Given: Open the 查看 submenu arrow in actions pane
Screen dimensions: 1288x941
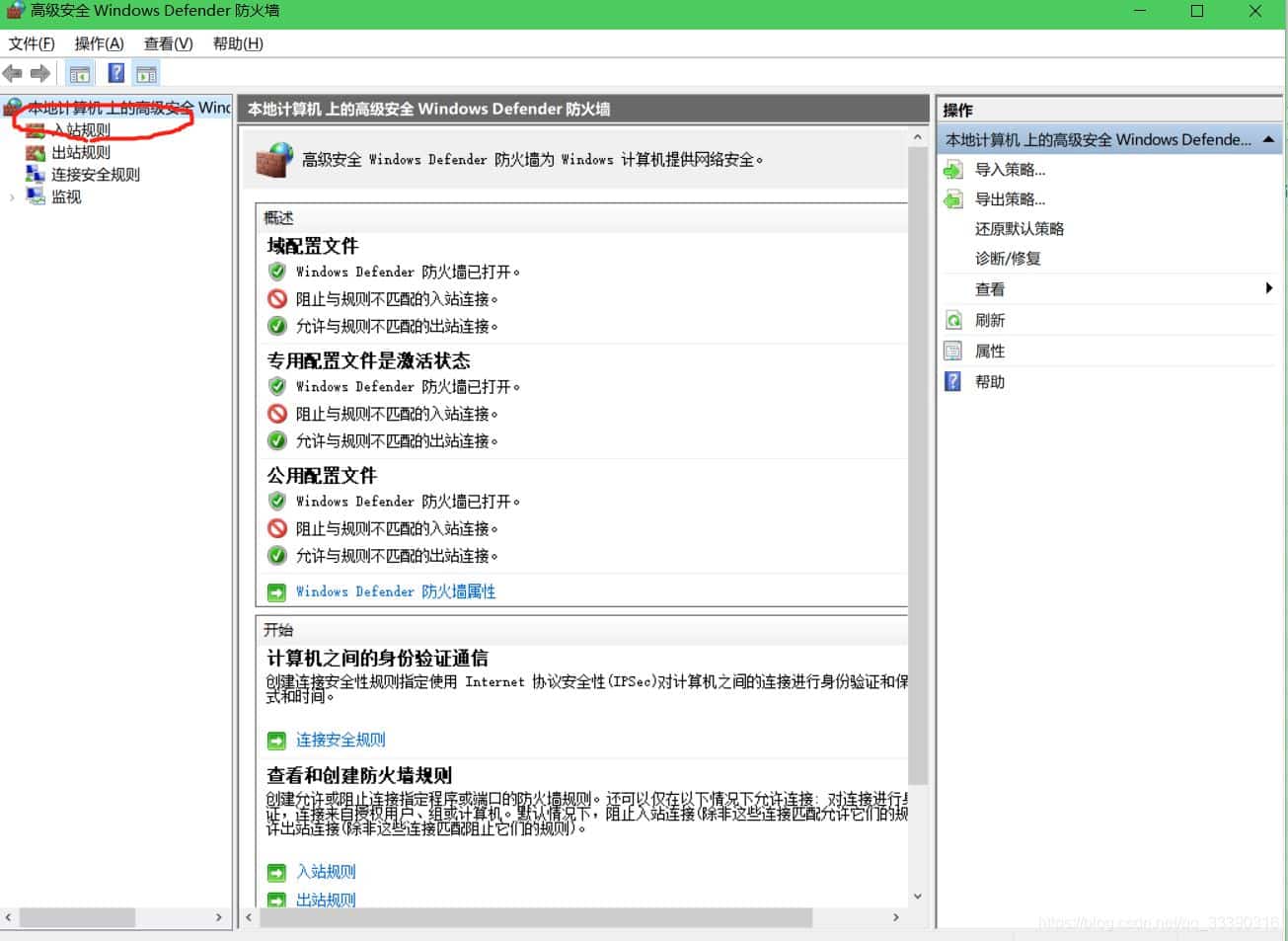Looking at the screenshot, I should [x=1268, y=288].
